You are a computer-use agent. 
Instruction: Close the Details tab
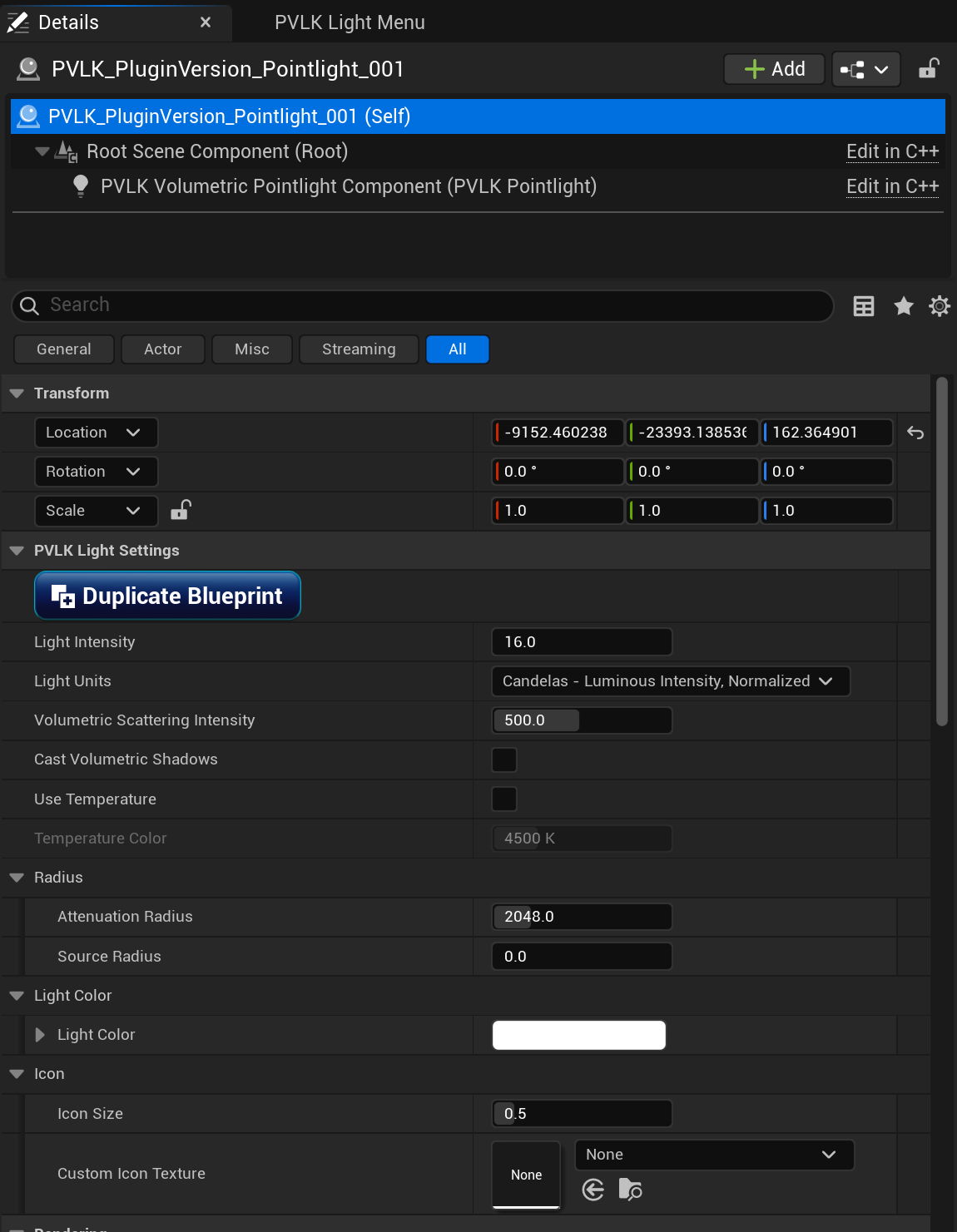click(206, 22)
